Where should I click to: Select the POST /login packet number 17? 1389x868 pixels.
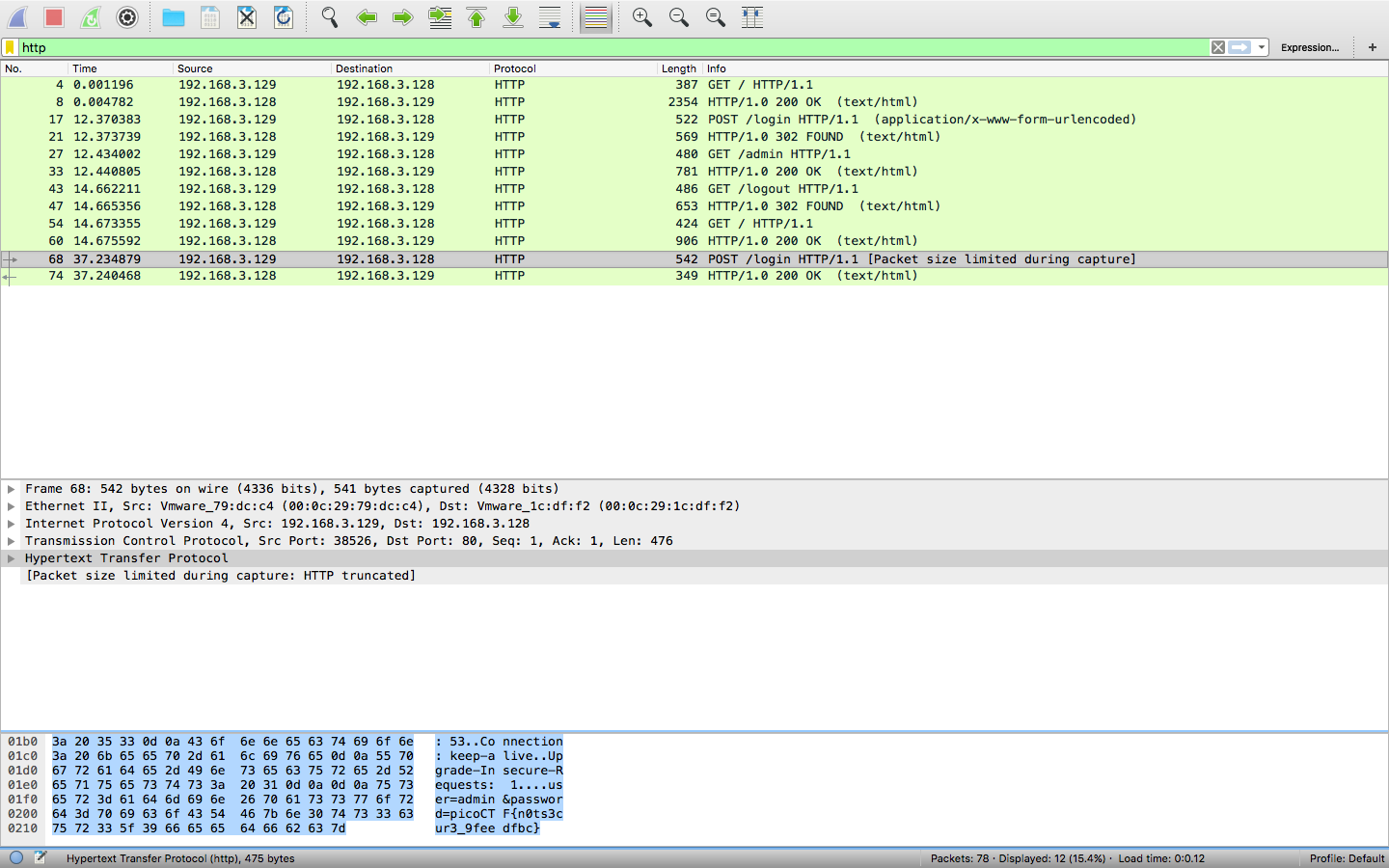(x=386, y=119)
